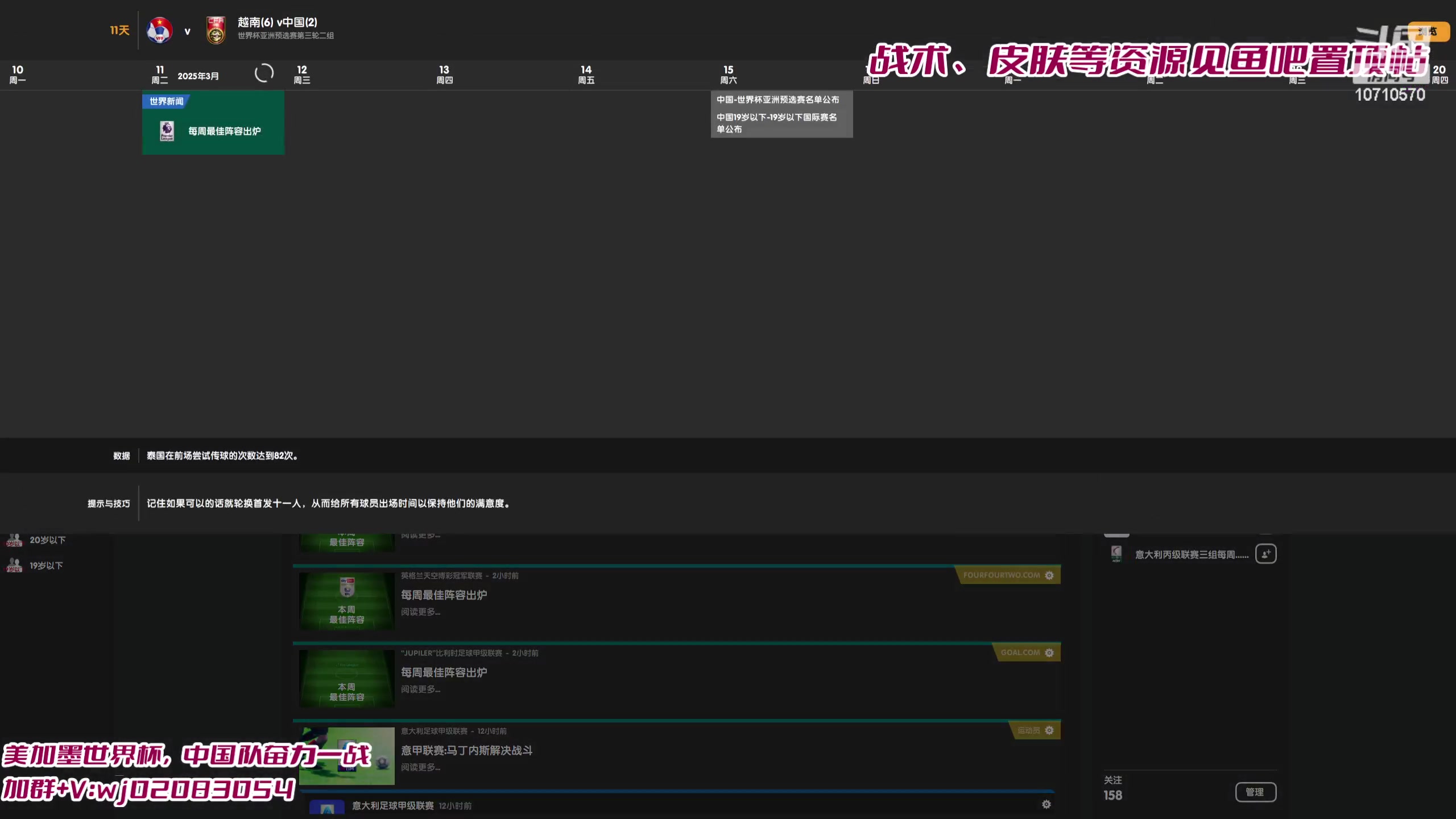Select calendar day 10 周一
The height and width of the screenshot is (819, 1456).
18,75
